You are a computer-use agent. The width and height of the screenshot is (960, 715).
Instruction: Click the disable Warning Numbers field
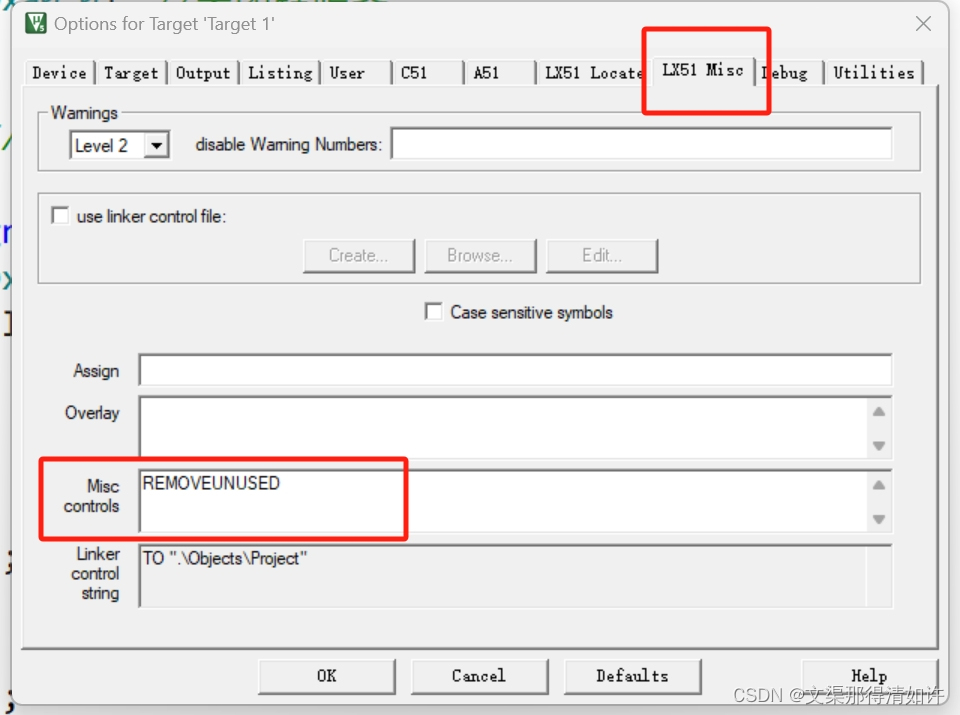(641, 144)
